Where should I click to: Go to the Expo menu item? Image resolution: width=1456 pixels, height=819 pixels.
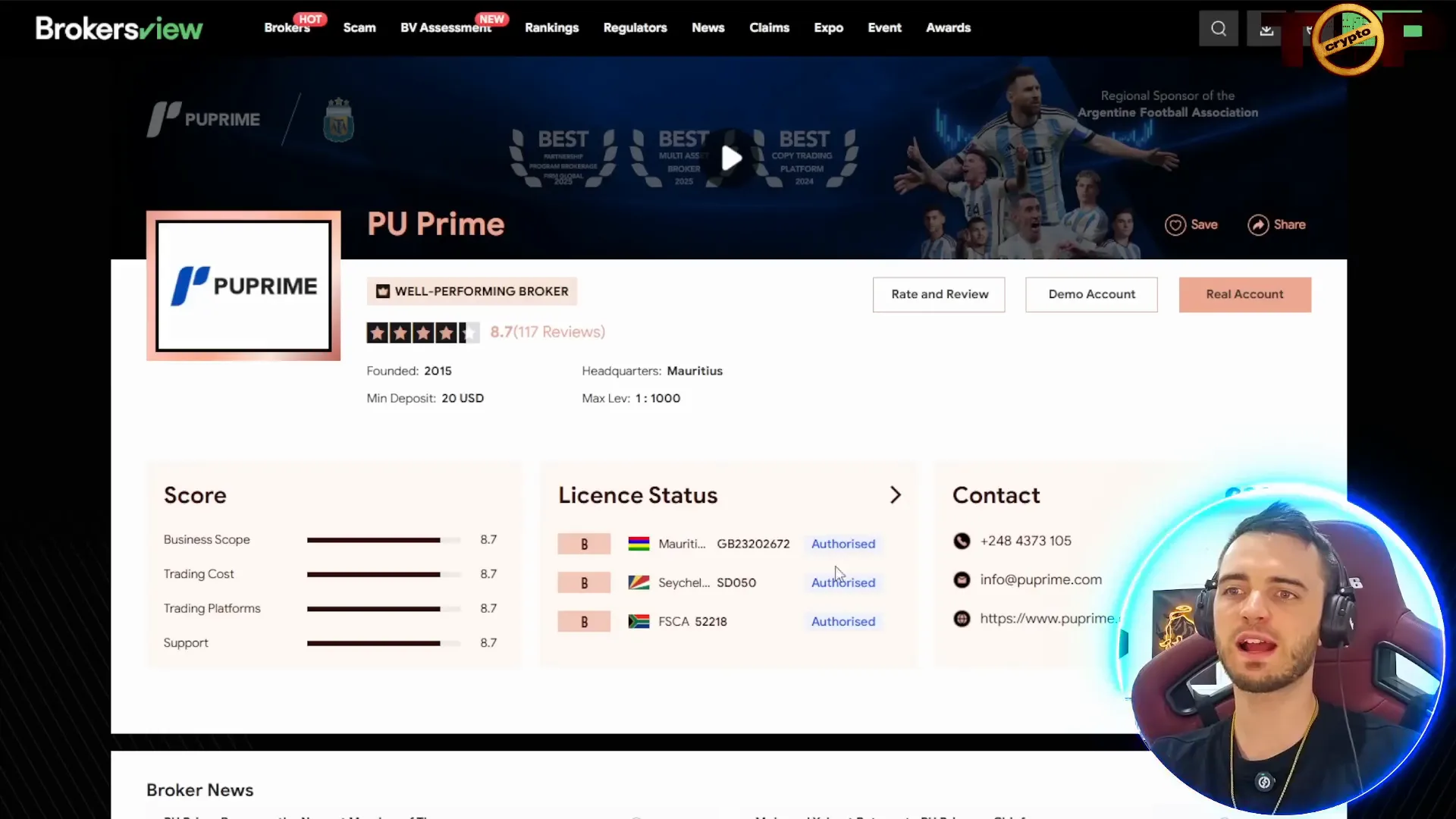coord(829,27)
